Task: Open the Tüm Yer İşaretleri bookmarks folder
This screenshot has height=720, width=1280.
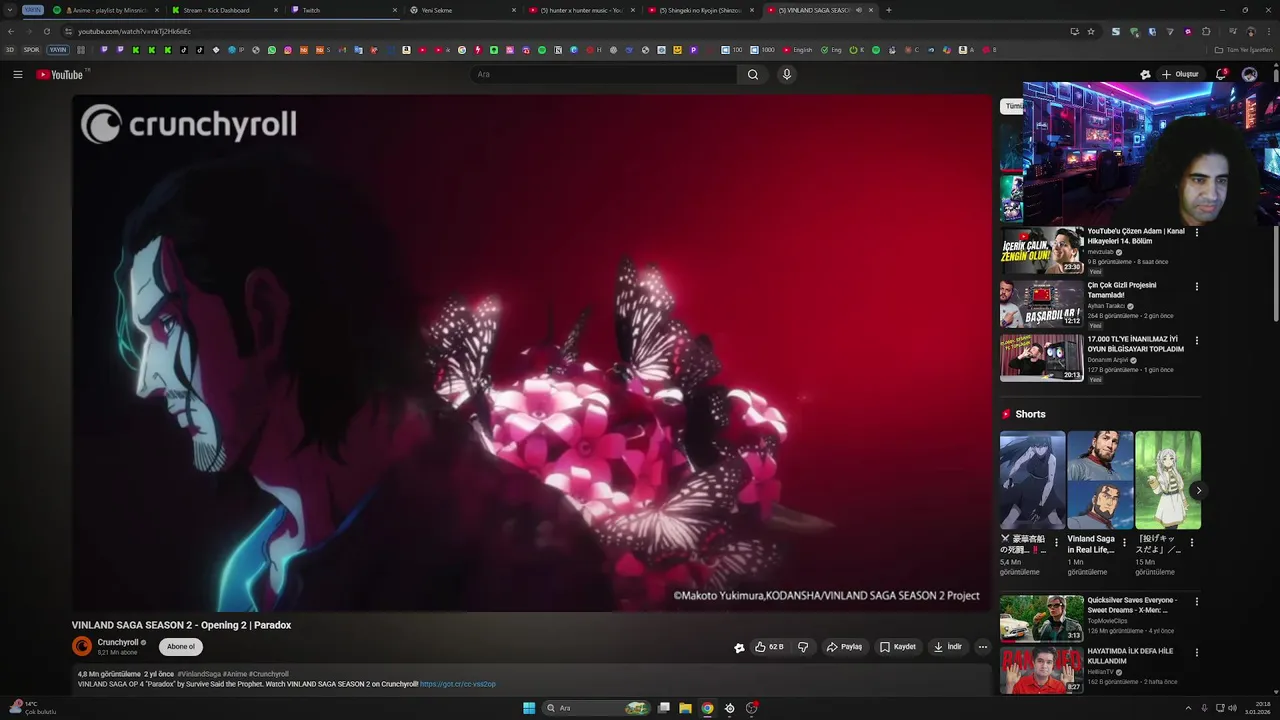Action: tap(1244, 50)
